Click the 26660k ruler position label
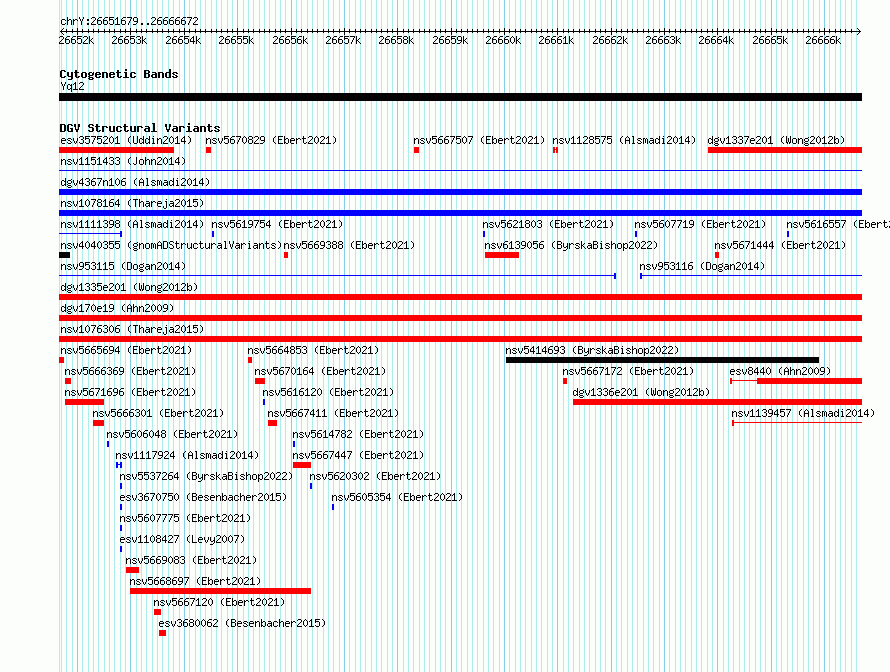 pos(503,40)
